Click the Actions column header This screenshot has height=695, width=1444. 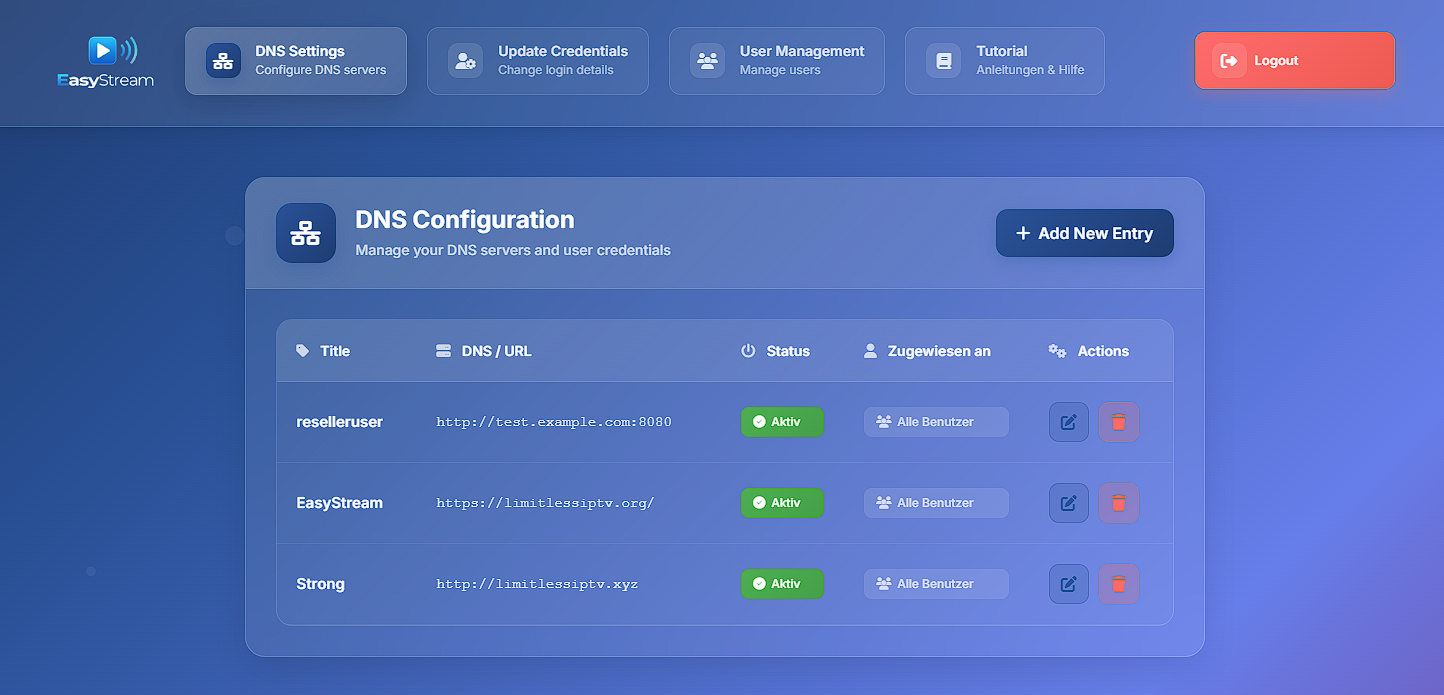(x=1089, y=351)
